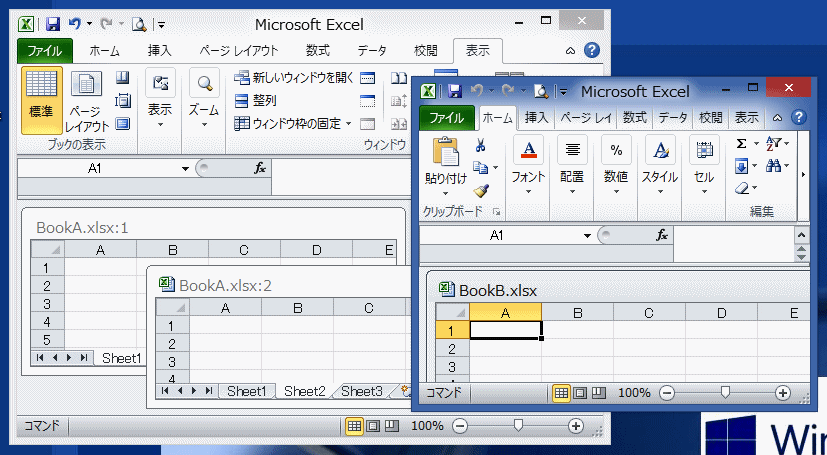
Task: Select cell A1 in BookB.xlsx
Action: click(505, 331)
